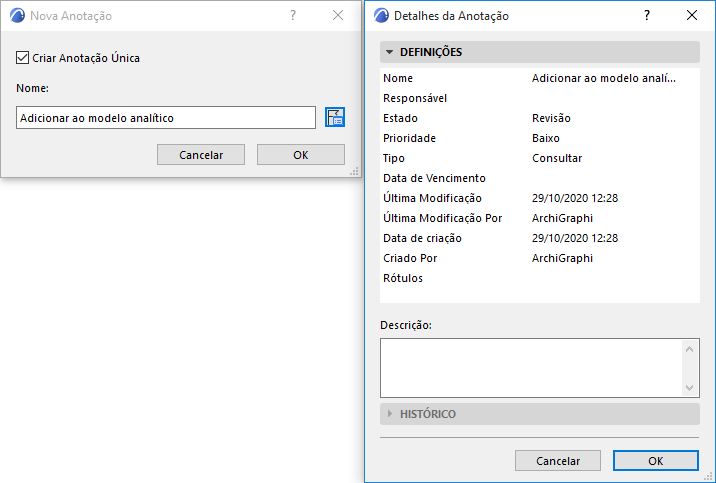Uncheck Criar Anotação Única checkbox
716x483 pixels.
point(24,58)
